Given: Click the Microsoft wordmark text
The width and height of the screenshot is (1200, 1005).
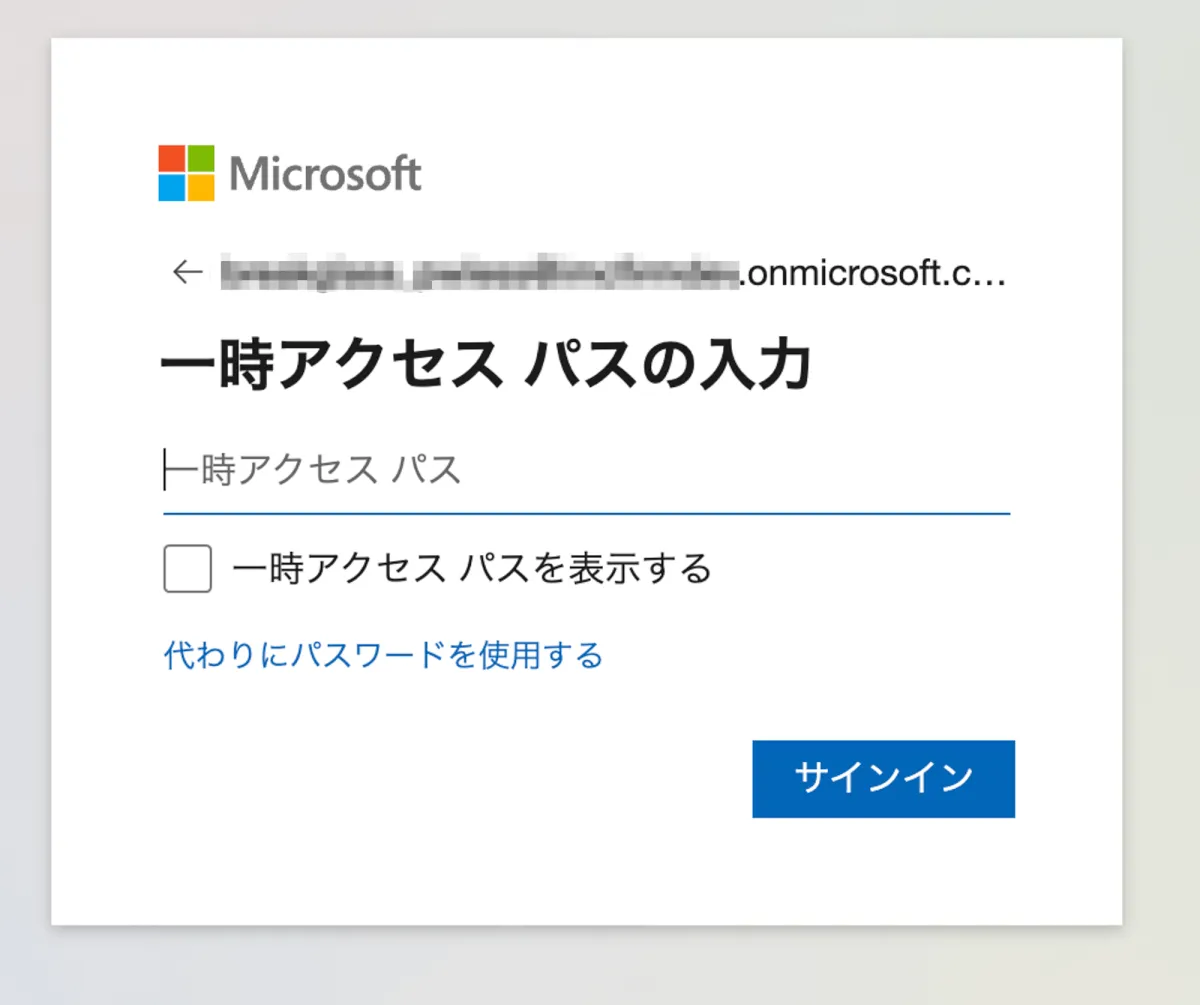Looking at the screenshot, I should click(x=325, y=174).
